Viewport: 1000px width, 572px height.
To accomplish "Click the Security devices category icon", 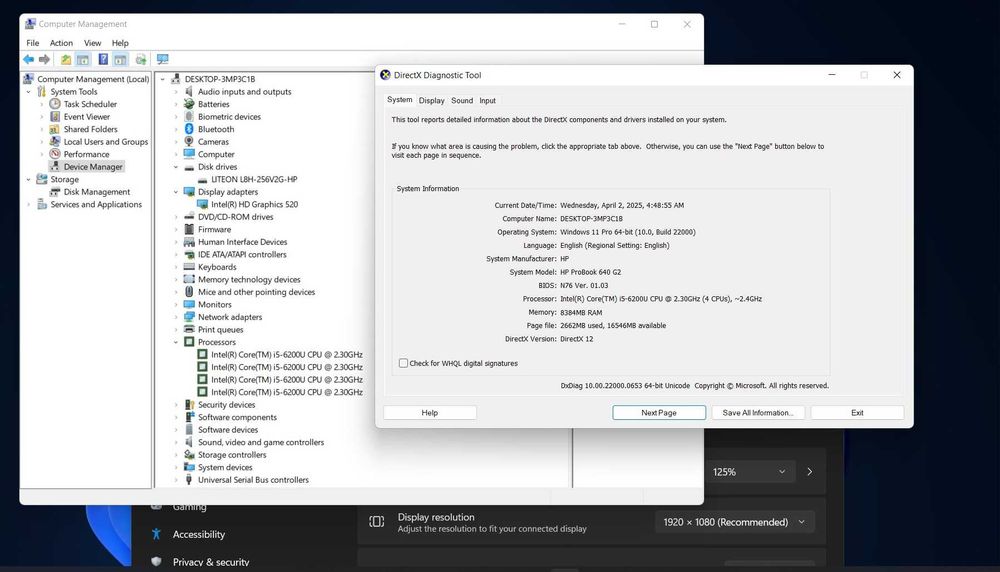I will pyautogui.click(x=189, y=405).
